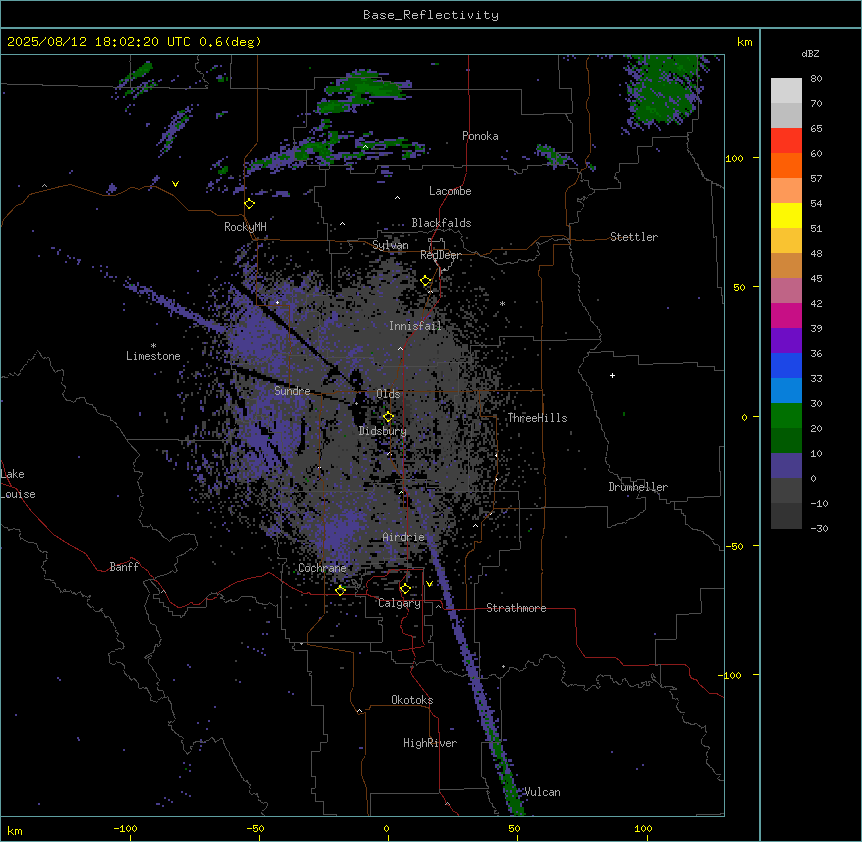Click the yellow V marker northwest of RockyMH
The image size is (862, 842).
[x=175, y=184]
